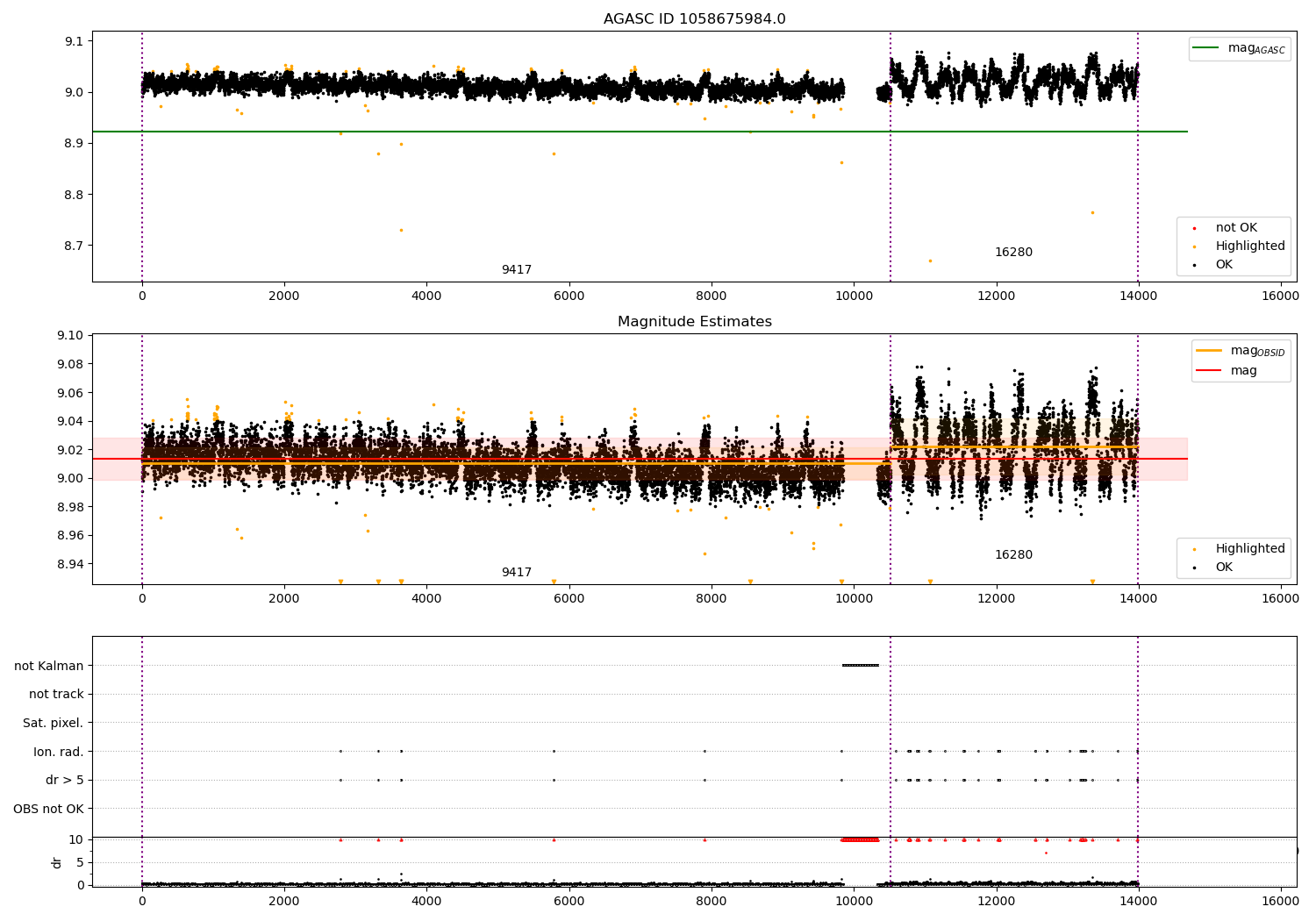This screenshot has width=1316, height=921.
Task: Click observation label "16280" in top plot
Action: tap(1013, 253)
